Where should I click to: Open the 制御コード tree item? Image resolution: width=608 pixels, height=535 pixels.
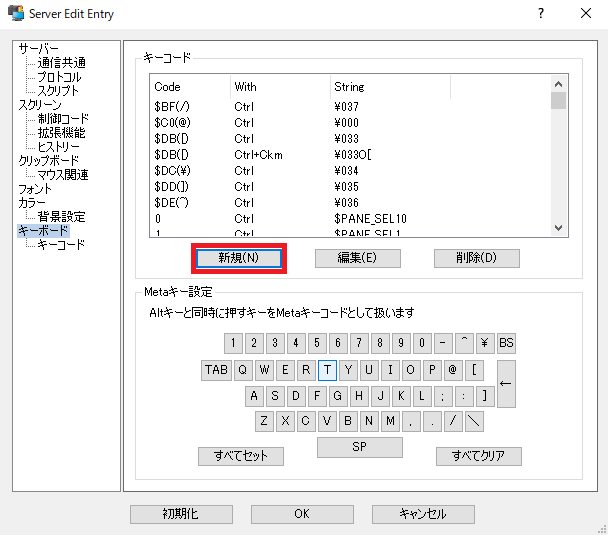point(63,119)
